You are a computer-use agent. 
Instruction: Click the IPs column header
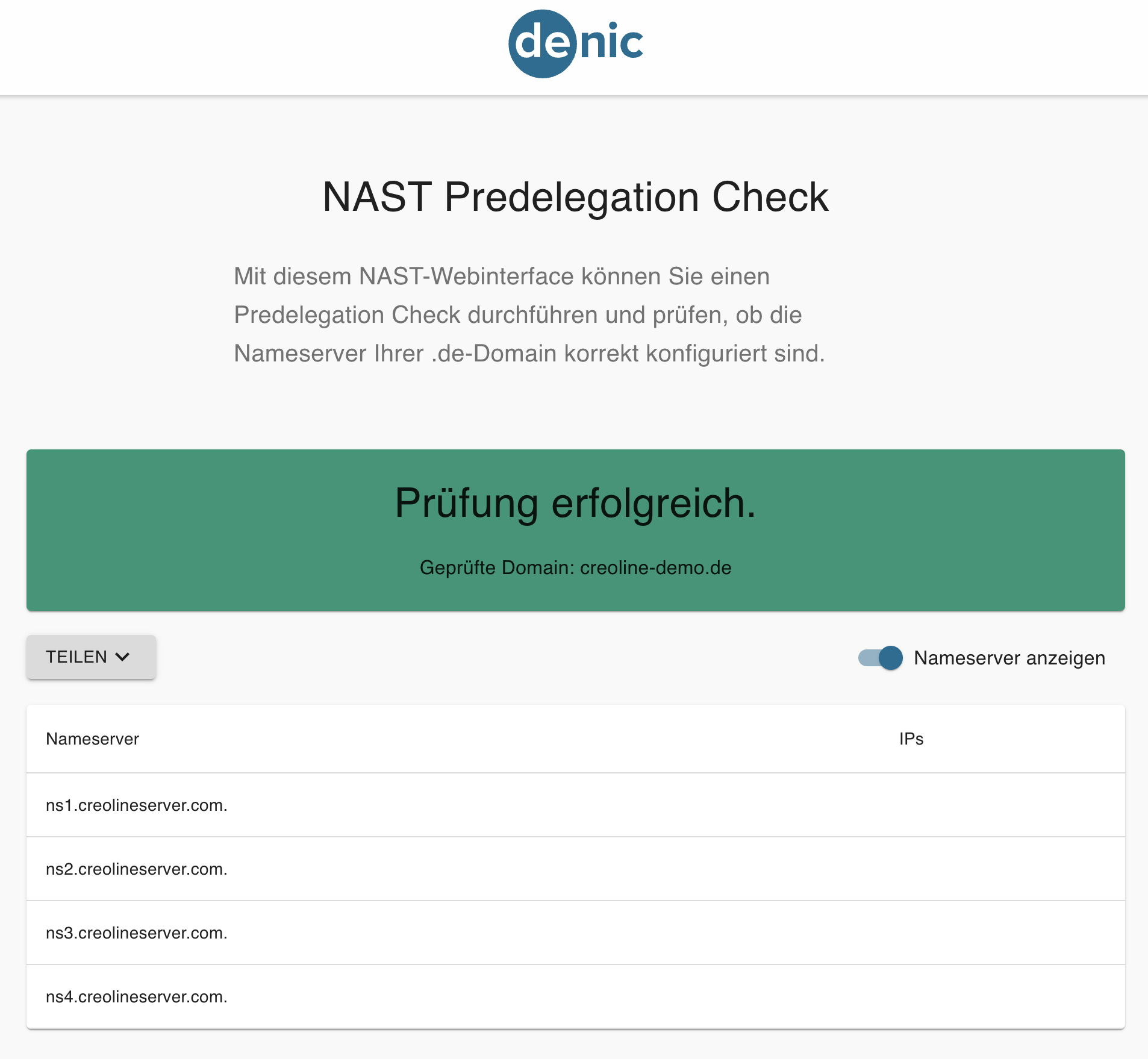coord(911,739)
